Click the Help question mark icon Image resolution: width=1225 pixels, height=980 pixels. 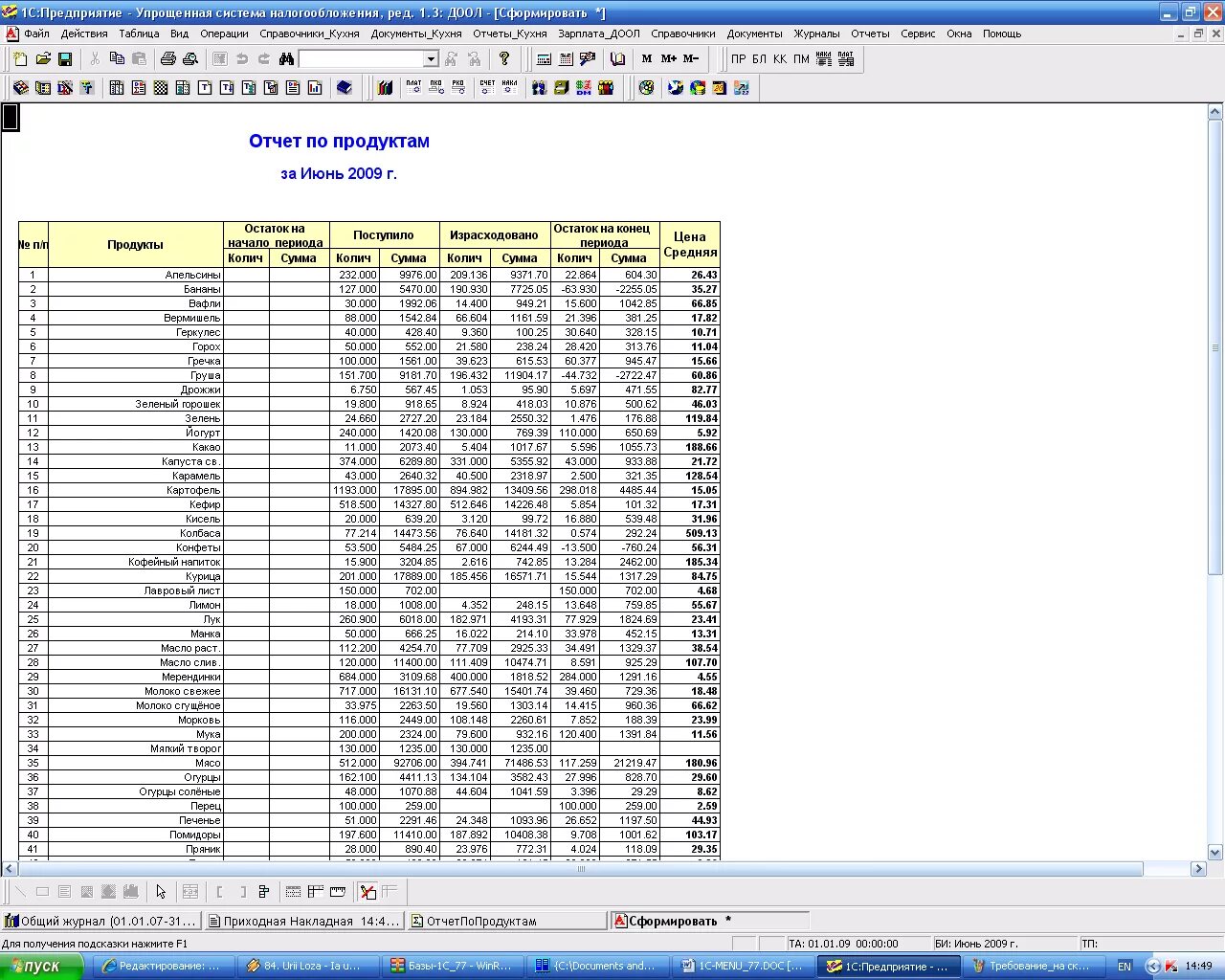point(504,59)
